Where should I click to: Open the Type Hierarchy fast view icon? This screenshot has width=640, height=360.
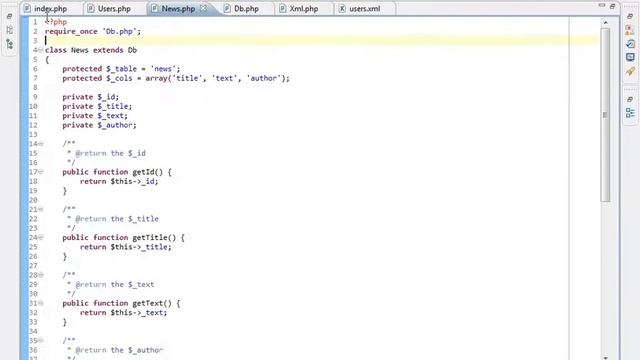point(9,44)
